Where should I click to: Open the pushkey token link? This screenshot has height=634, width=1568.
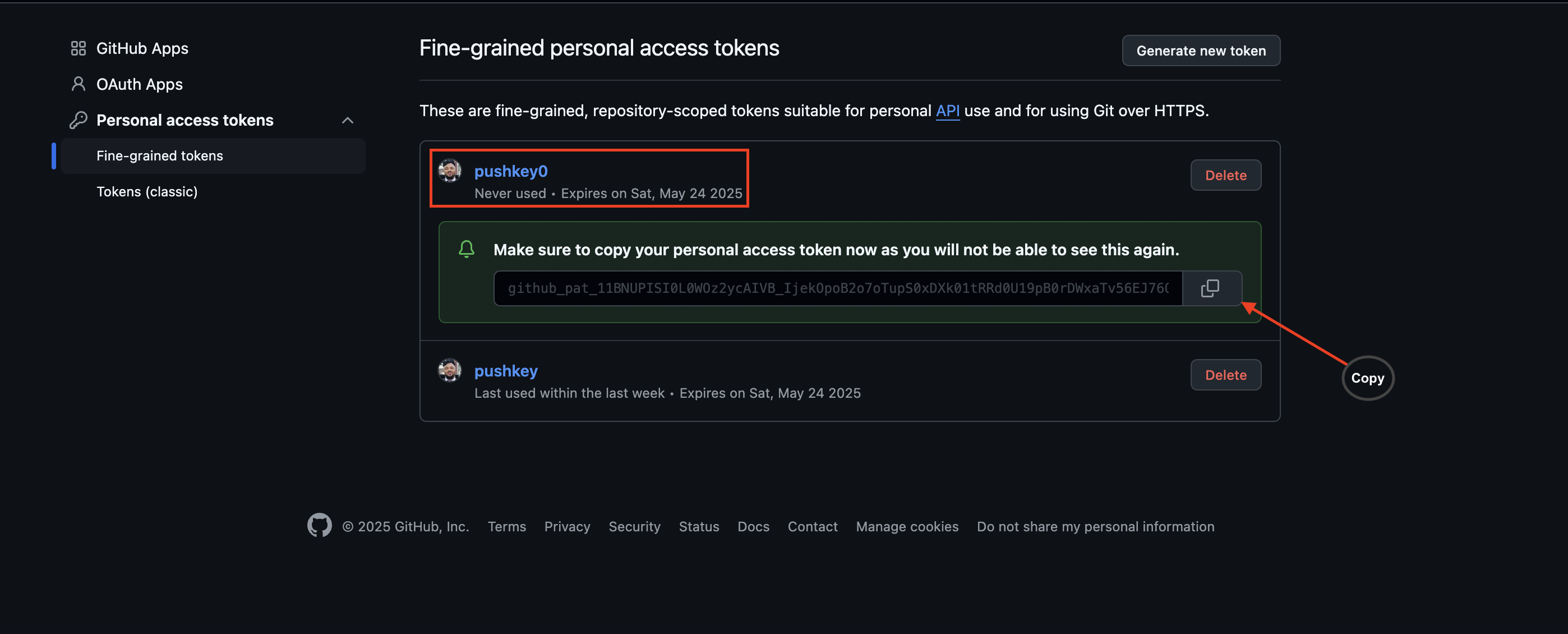pos(506,371)
